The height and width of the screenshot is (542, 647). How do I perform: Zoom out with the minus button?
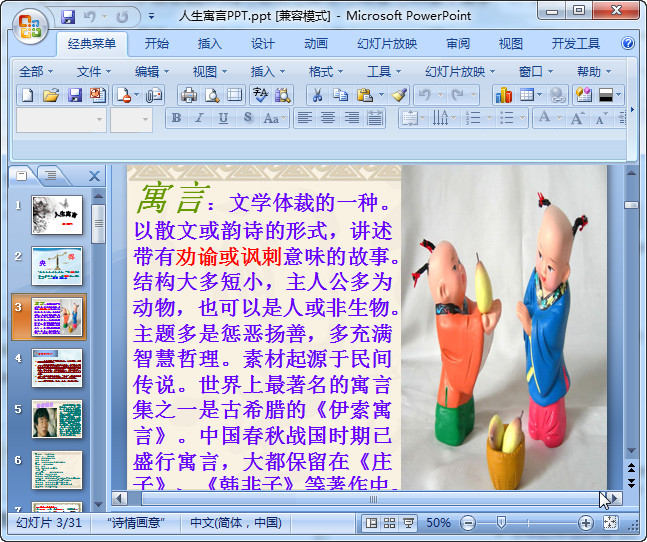tap(468, 523)
